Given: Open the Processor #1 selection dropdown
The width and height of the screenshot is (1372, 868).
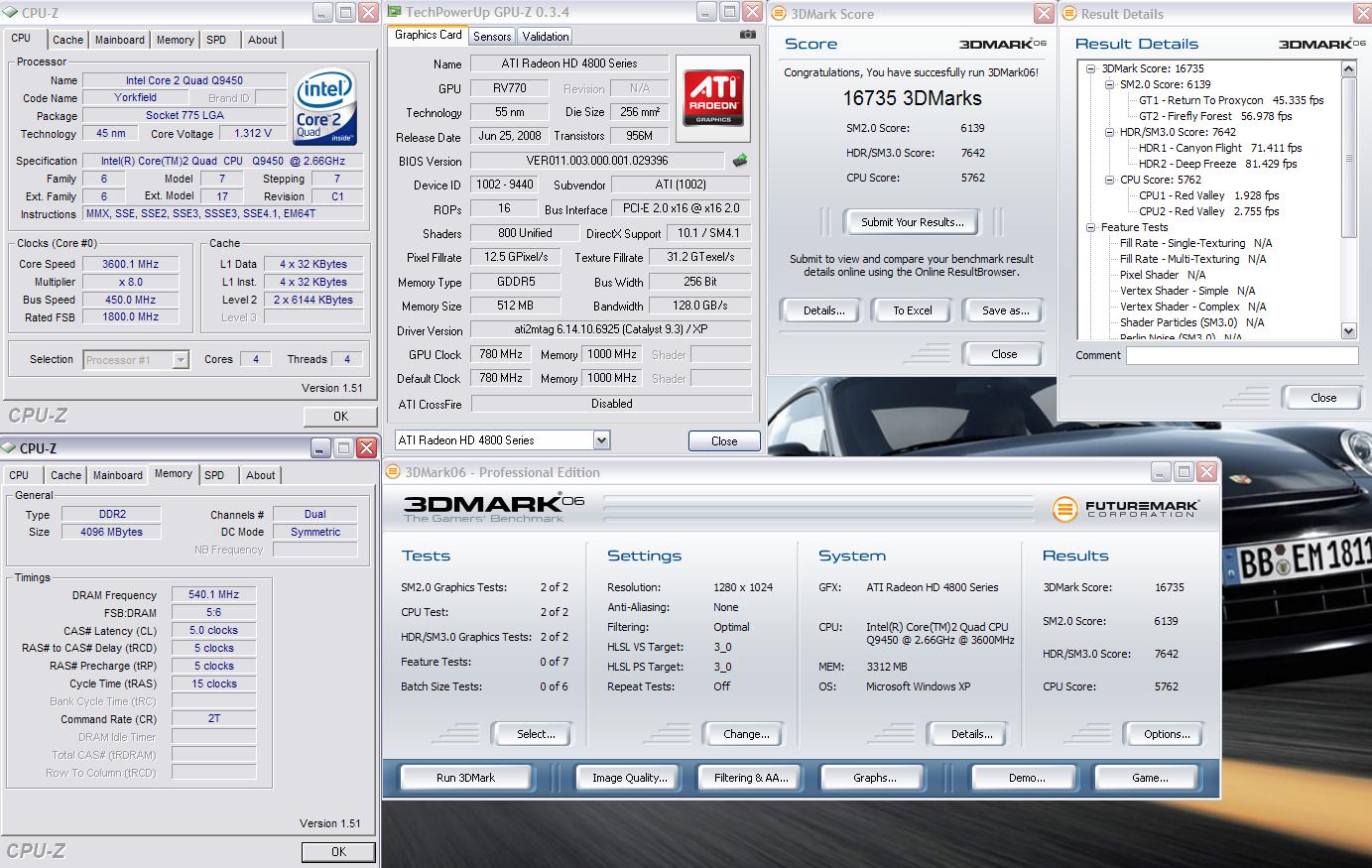Looking at the screenshot, I should point(181,360).
